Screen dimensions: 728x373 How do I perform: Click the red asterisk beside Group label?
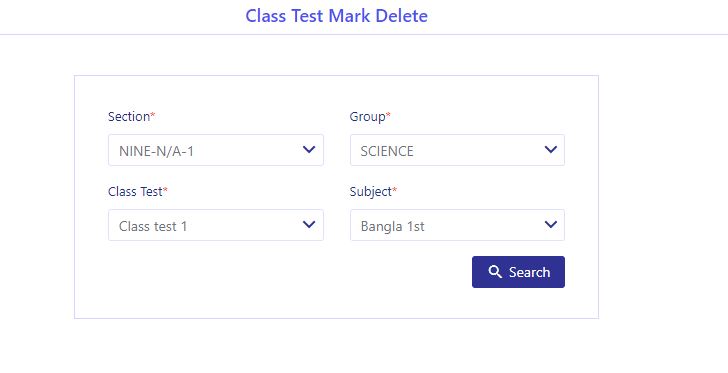click(388, 114)
